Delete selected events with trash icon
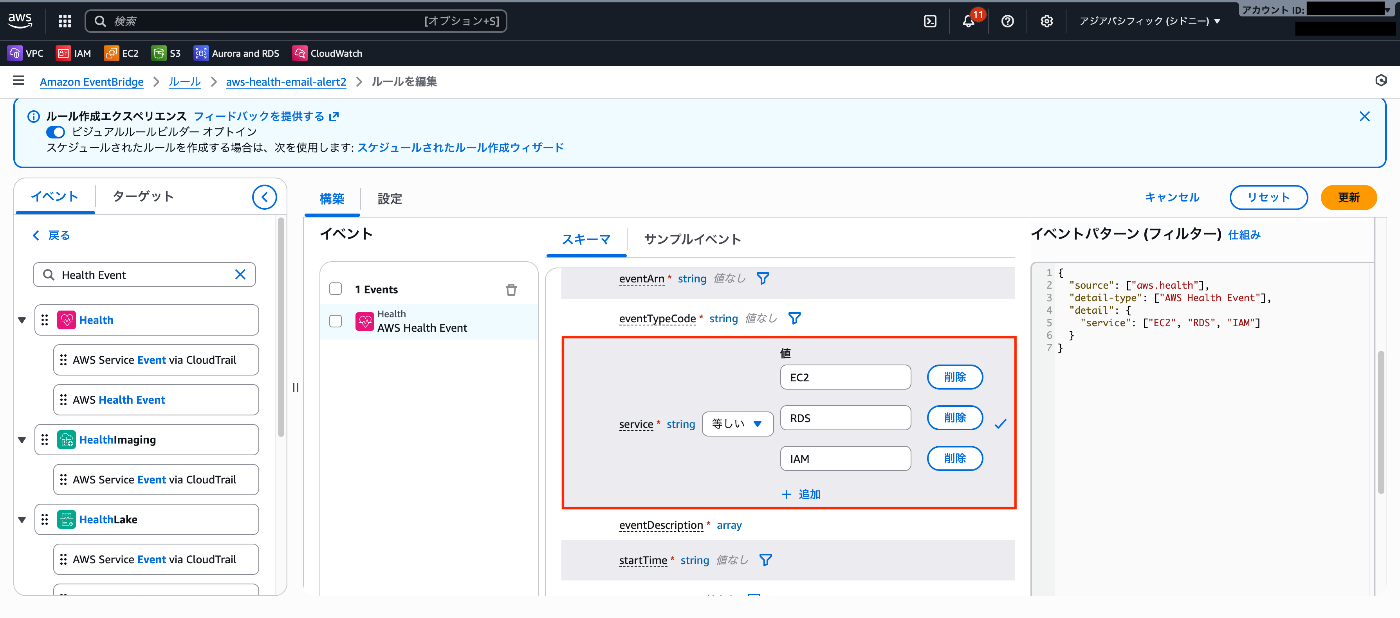This screenshot has height=618, width=1400. click(x=511, y=290)
